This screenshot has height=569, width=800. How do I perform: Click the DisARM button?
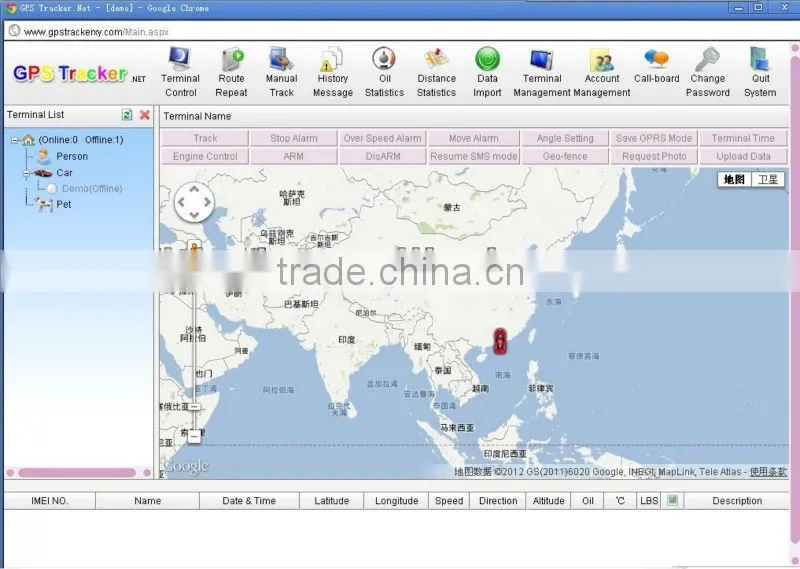(x=383, y=156)
